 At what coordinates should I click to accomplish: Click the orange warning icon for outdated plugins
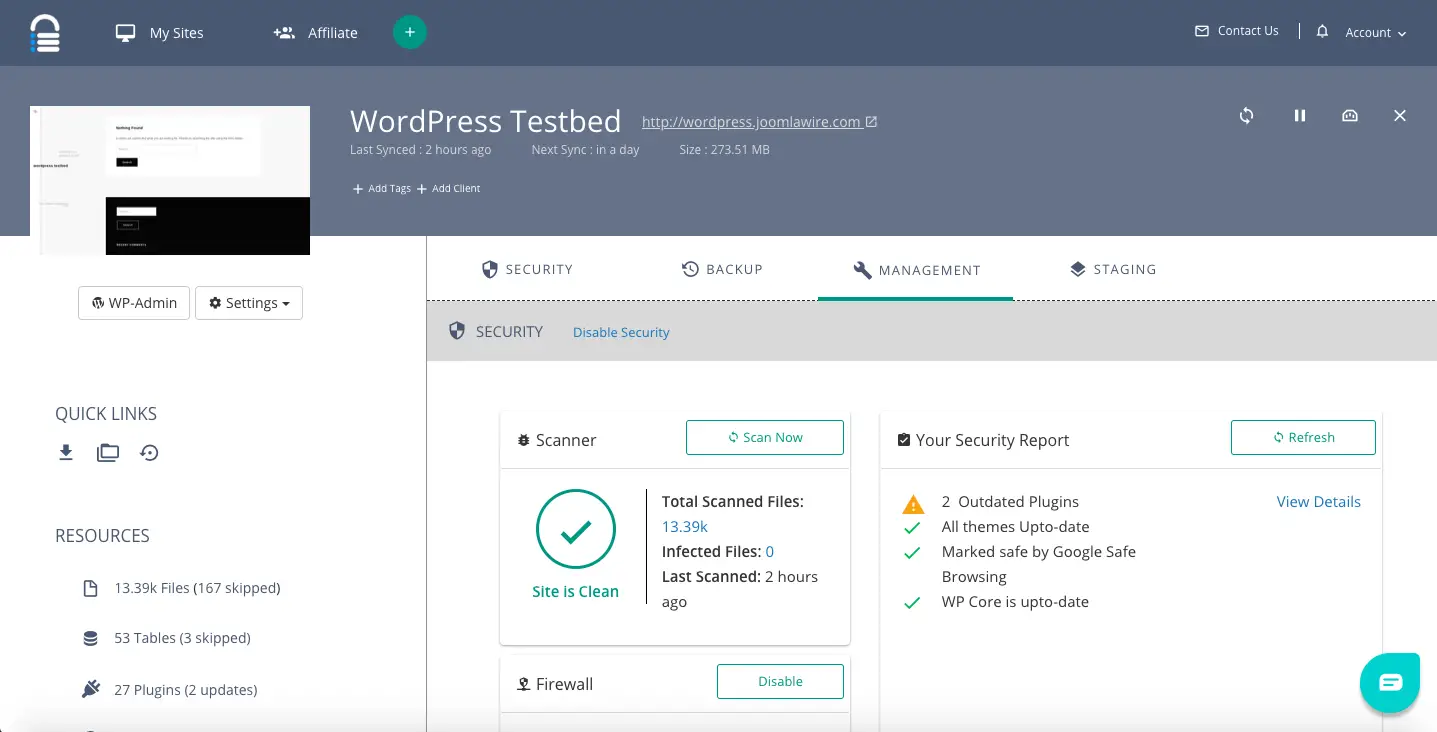coord(913,503)
